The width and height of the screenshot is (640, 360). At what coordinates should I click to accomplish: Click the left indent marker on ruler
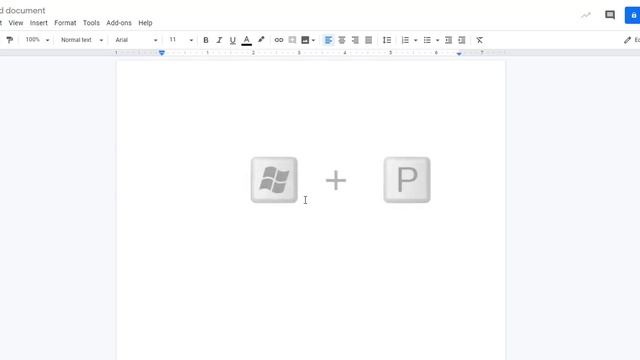click(x=162, y=53)
